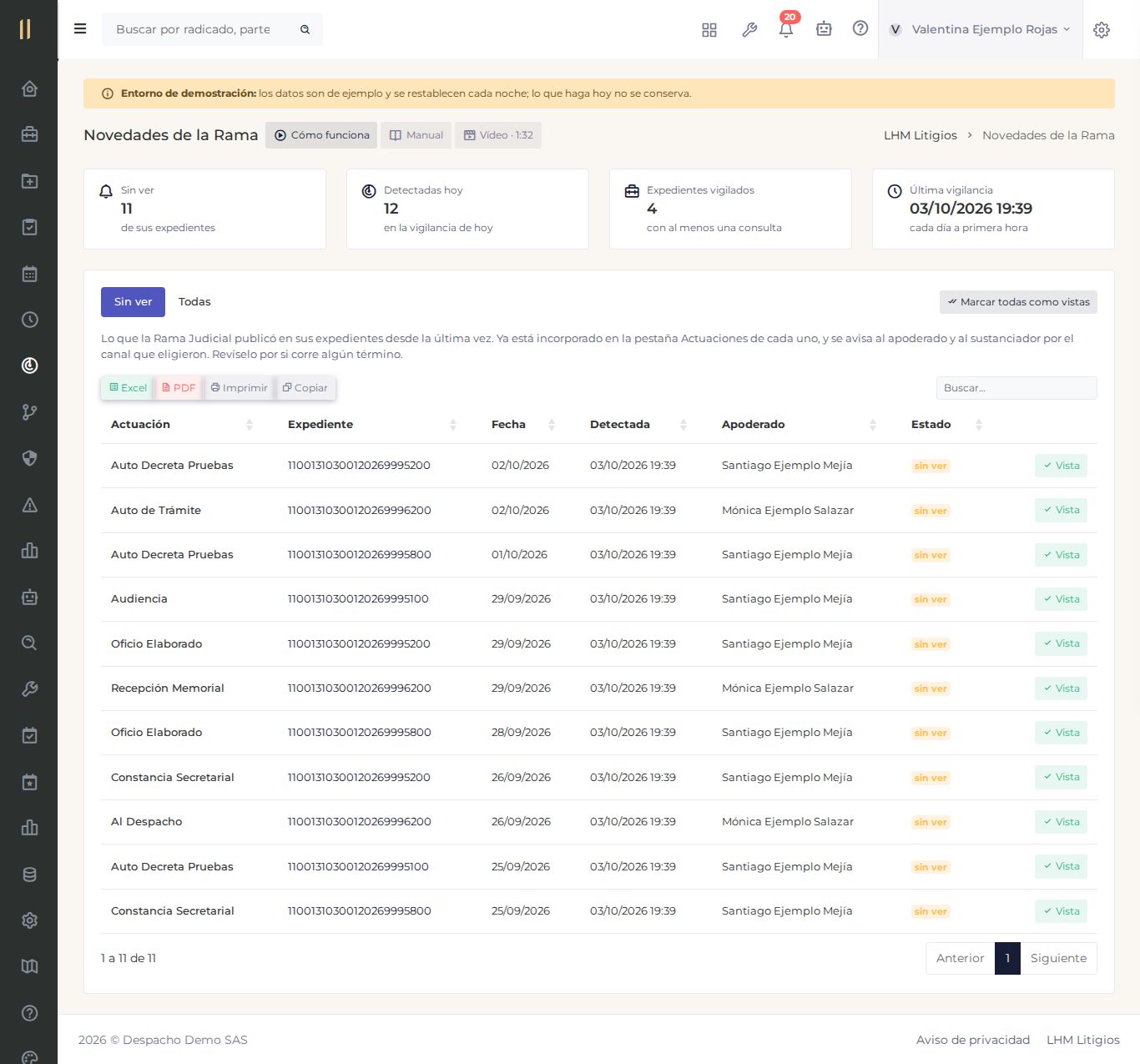Focus the table Buscar... filter field
1140x1064 pixels.
point(1016,388)
